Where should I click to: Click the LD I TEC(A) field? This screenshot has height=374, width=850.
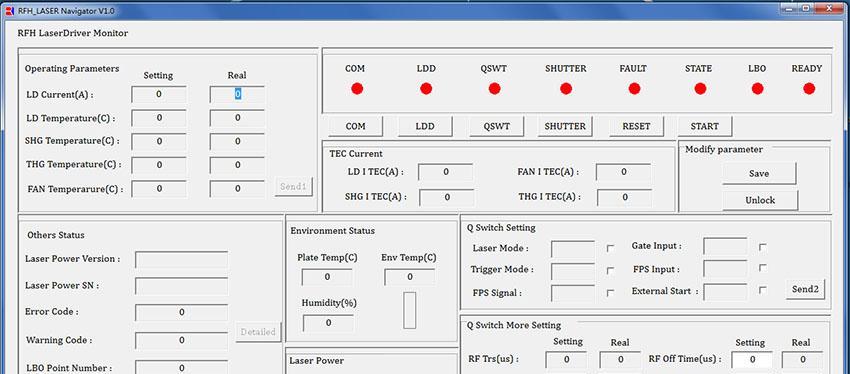[446, 172]
